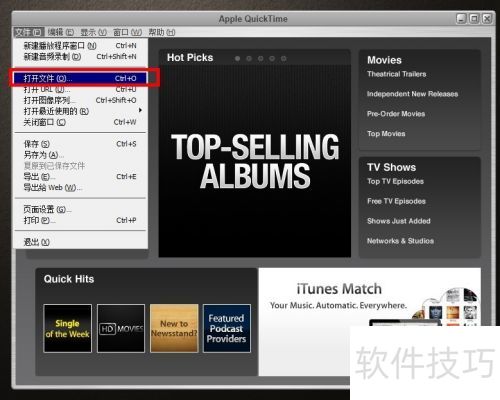This screenshot has width=500, height=400.
Task: Open Top-Selling Albums banner
Action: coord(255,161)
